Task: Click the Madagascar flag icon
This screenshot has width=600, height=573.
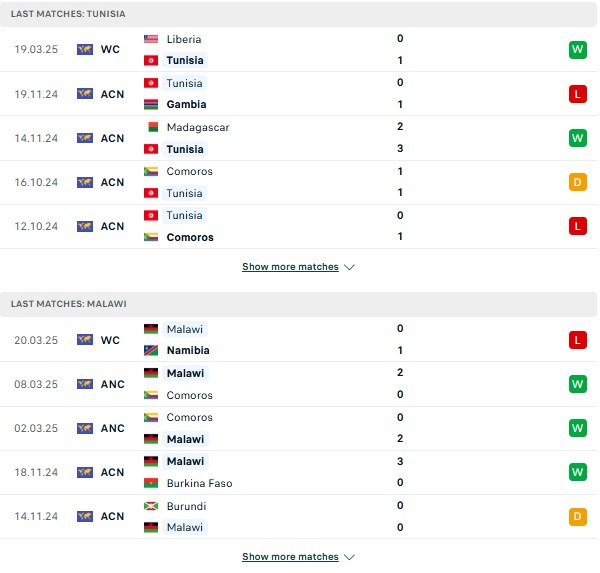Action: pos(151,127)
